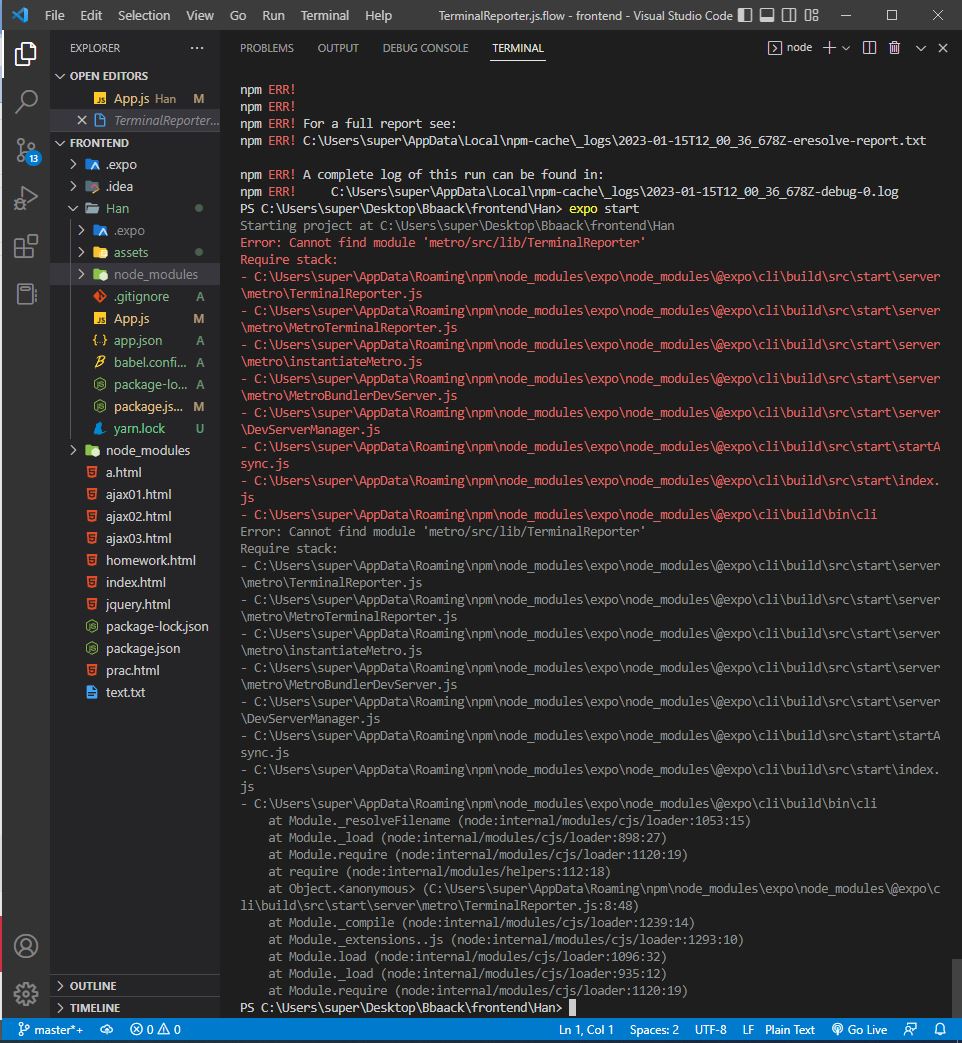Open the Search view icon
962x1043 pixels.
pyautogui.click(x=25, y=102)
